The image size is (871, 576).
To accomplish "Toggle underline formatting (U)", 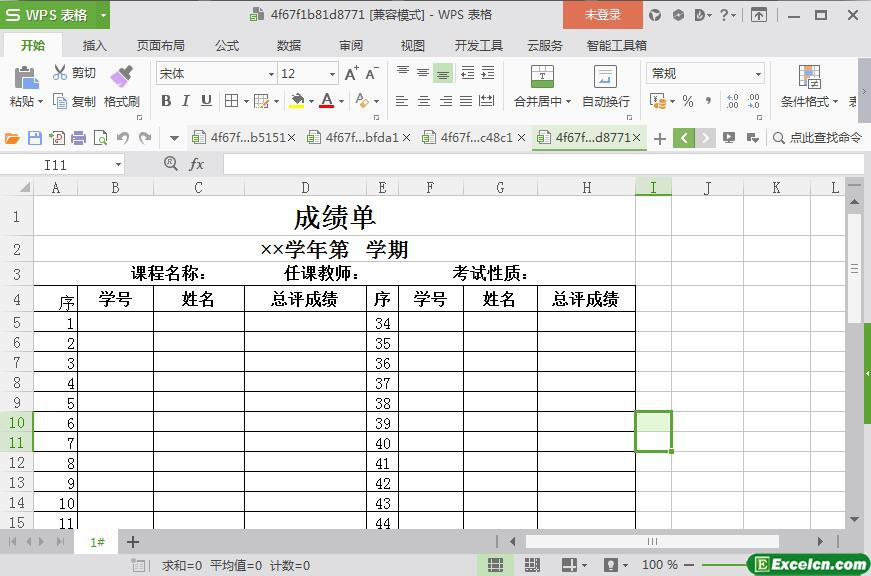I will point(206,101).
